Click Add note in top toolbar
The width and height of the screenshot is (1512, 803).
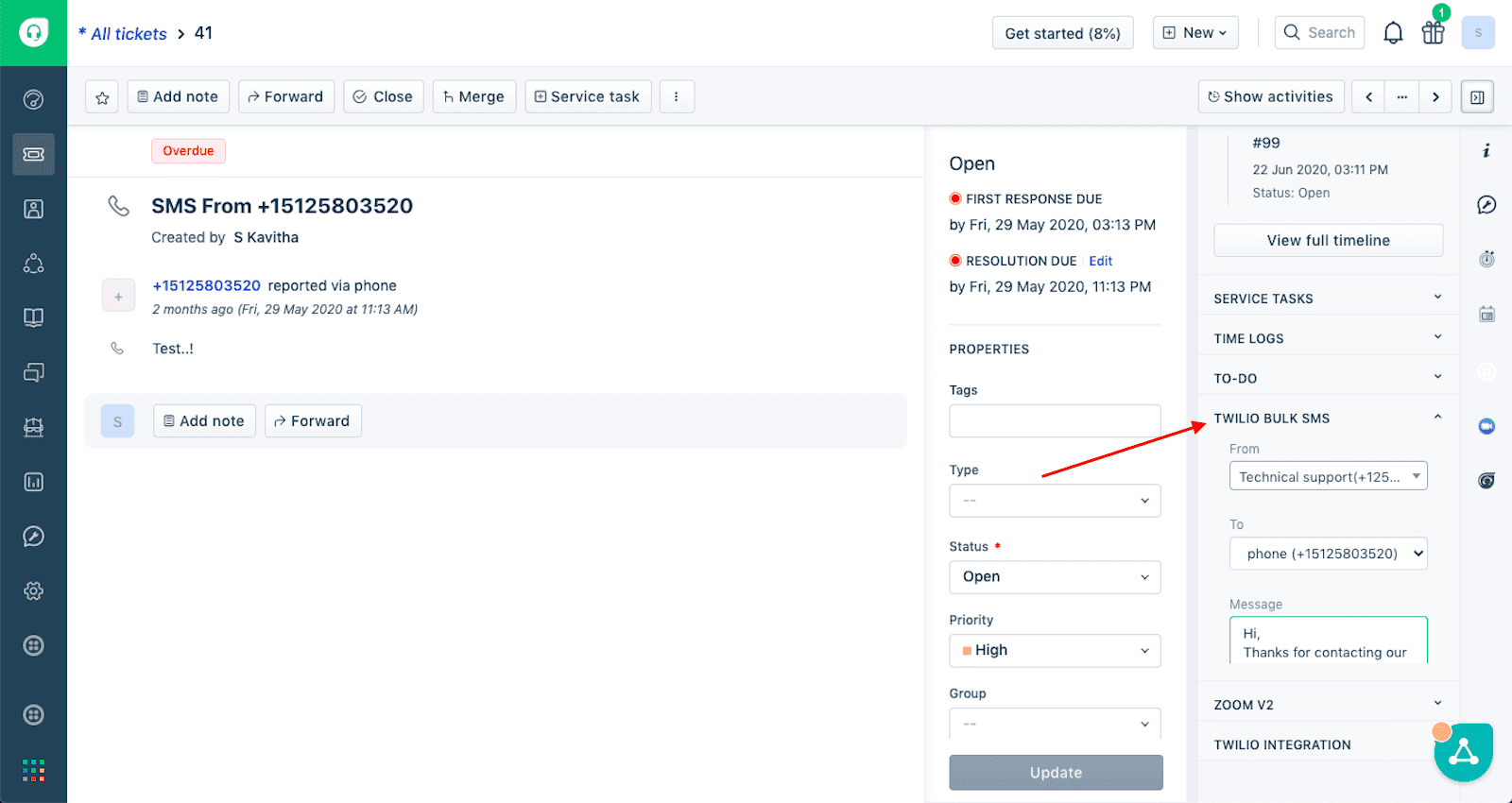click(x=178, y=97)
